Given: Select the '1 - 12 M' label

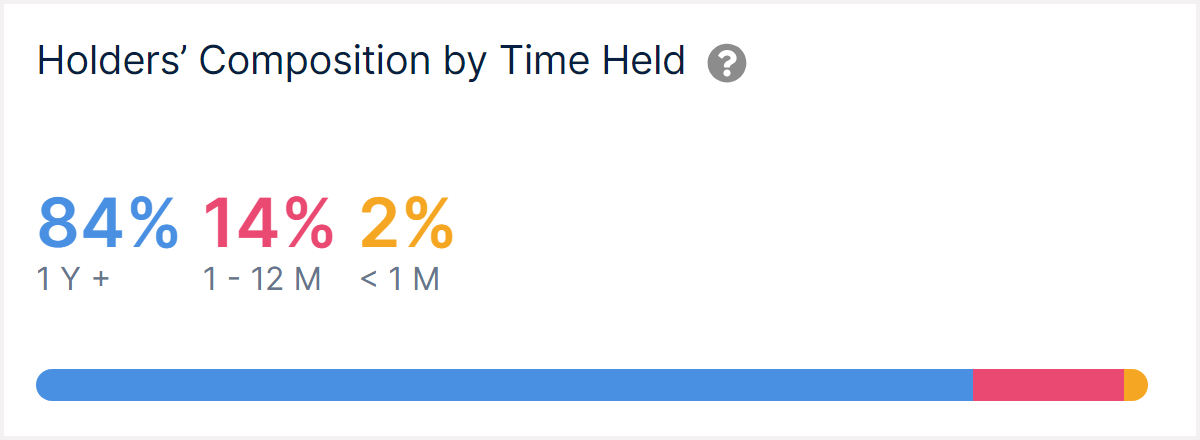Looking at the screenshot, I should (262, 280).
